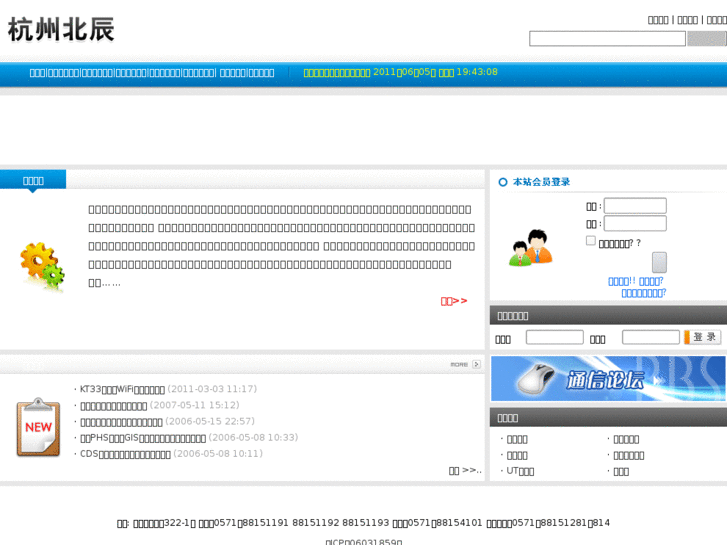
Task: Click the orange and green gears icon
Action: click(x=42, y=267)
